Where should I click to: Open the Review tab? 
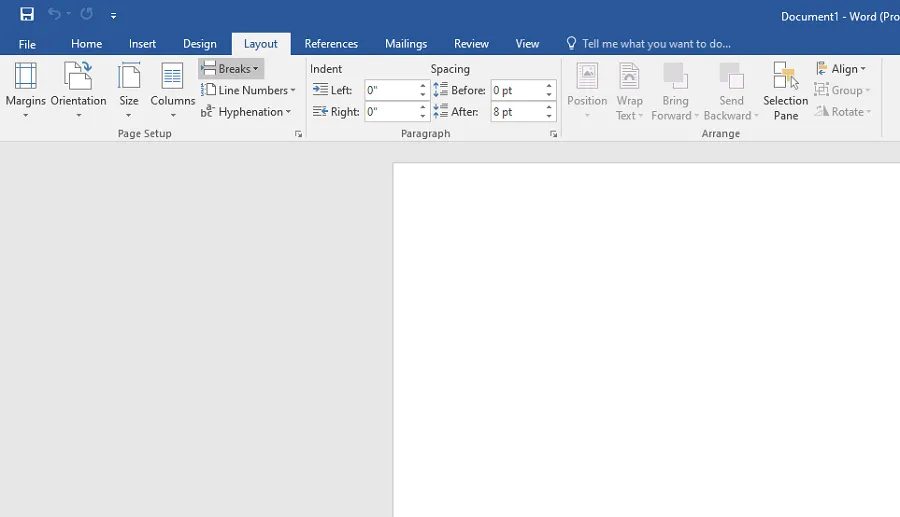pyautogui.click(x=471, y=44)
